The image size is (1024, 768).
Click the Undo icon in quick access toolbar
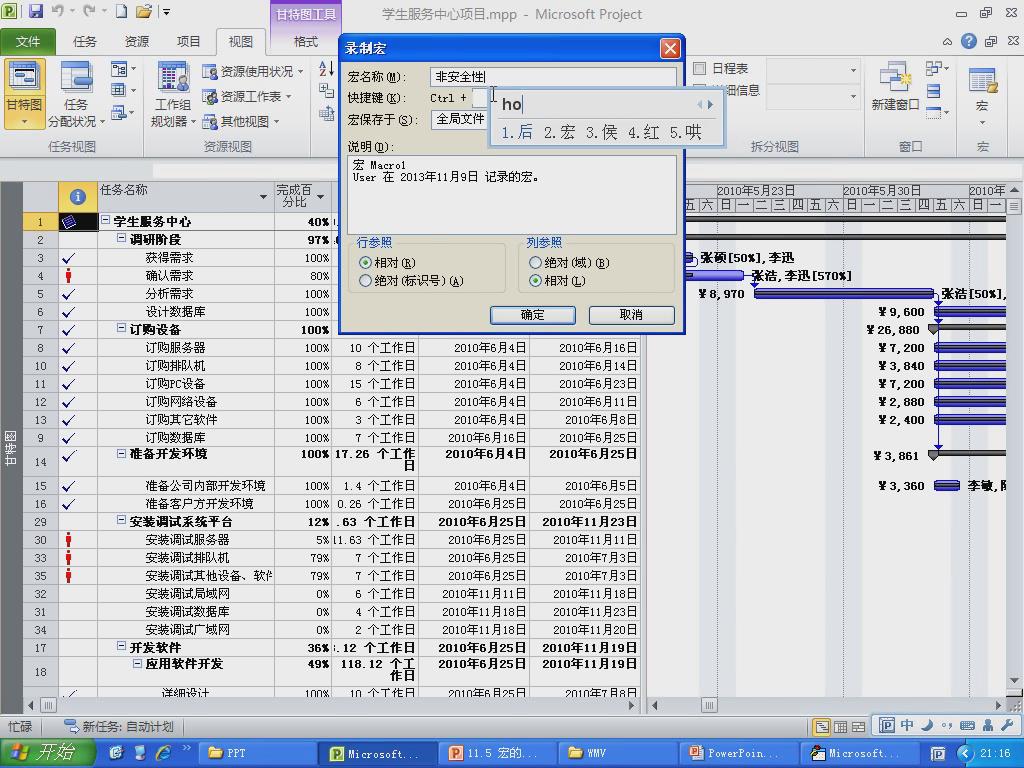pyautogui.click(x=57, y=11)
